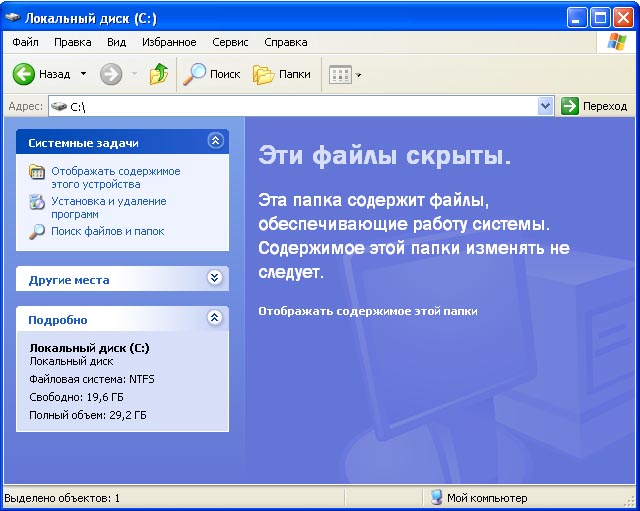640x511 pixels.
Task: Click the Переход go button
Action: (594, 107)
